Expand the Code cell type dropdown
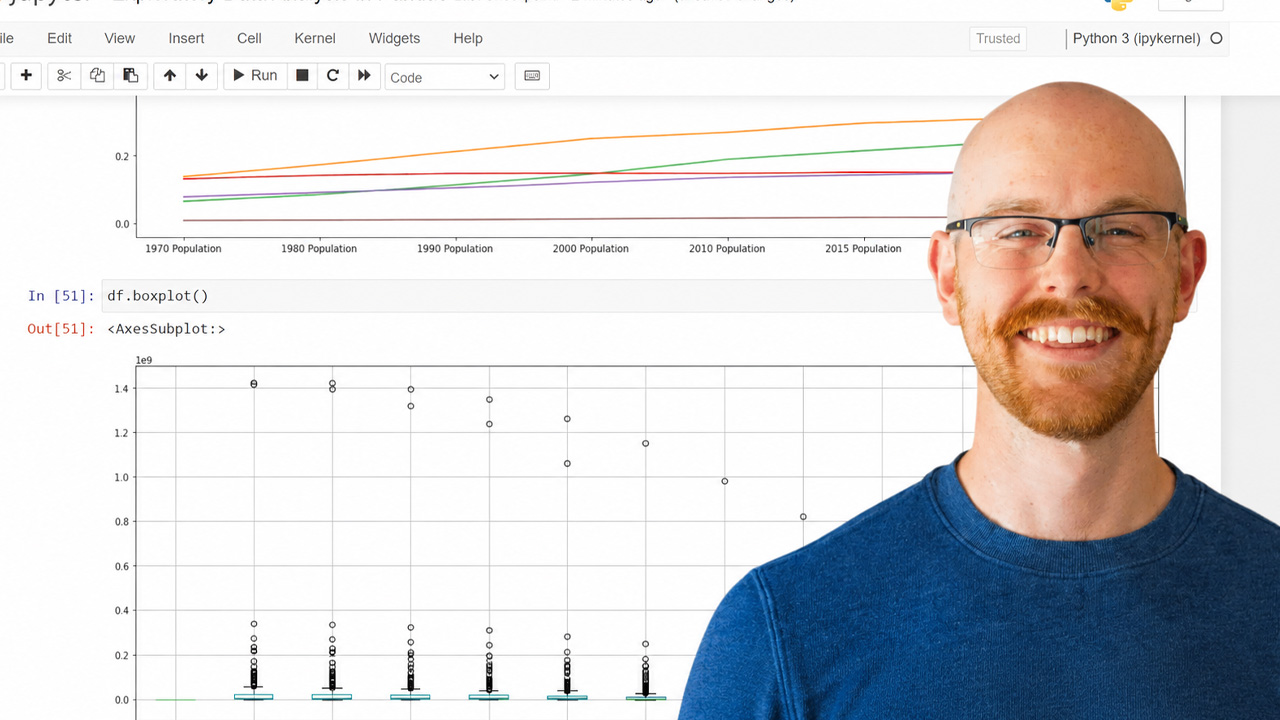 [445, 77]
